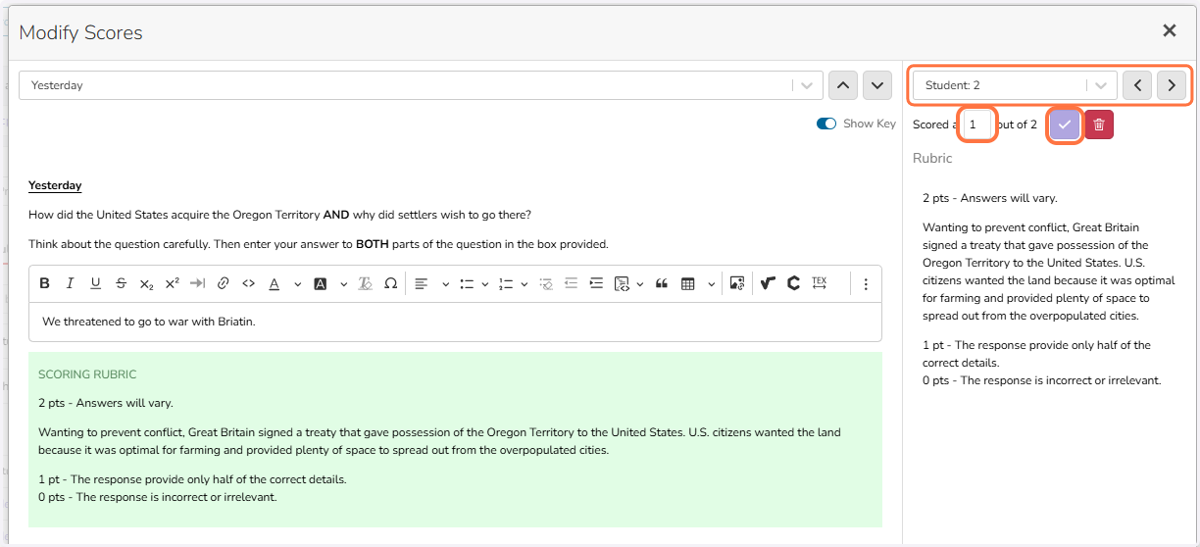Click the to-do list icon
The width and height of the screenshot is (1200, 547).
(x=545, y=284)
